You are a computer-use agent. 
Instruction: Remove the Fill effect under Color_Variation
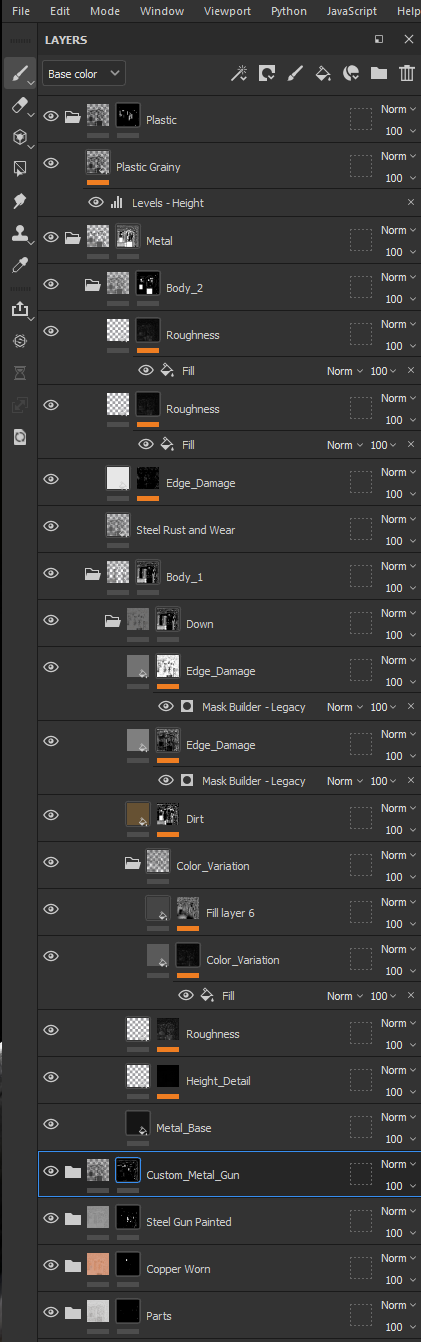pos(410,996)
